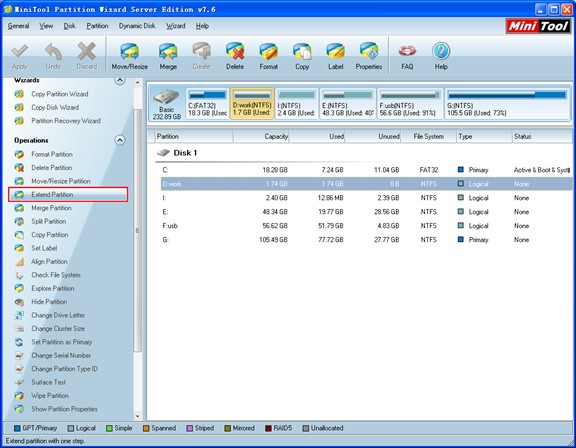The image size is (576, 448).
Task: Select G:(NTFS) partition block in disk map
Action: click(507, 104)
